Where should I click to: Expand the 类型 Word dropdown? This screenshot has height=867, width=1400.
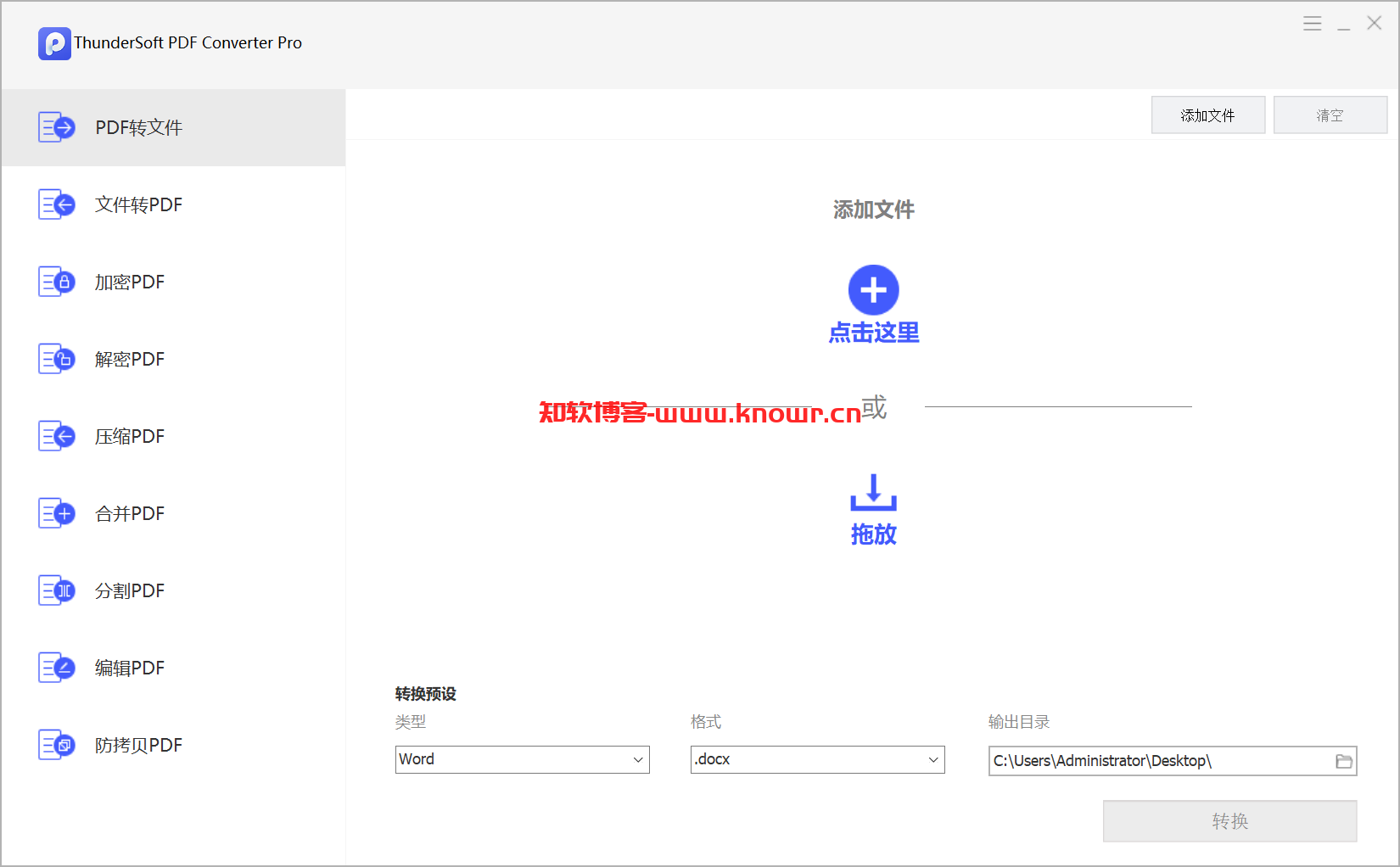click(522, 759)
